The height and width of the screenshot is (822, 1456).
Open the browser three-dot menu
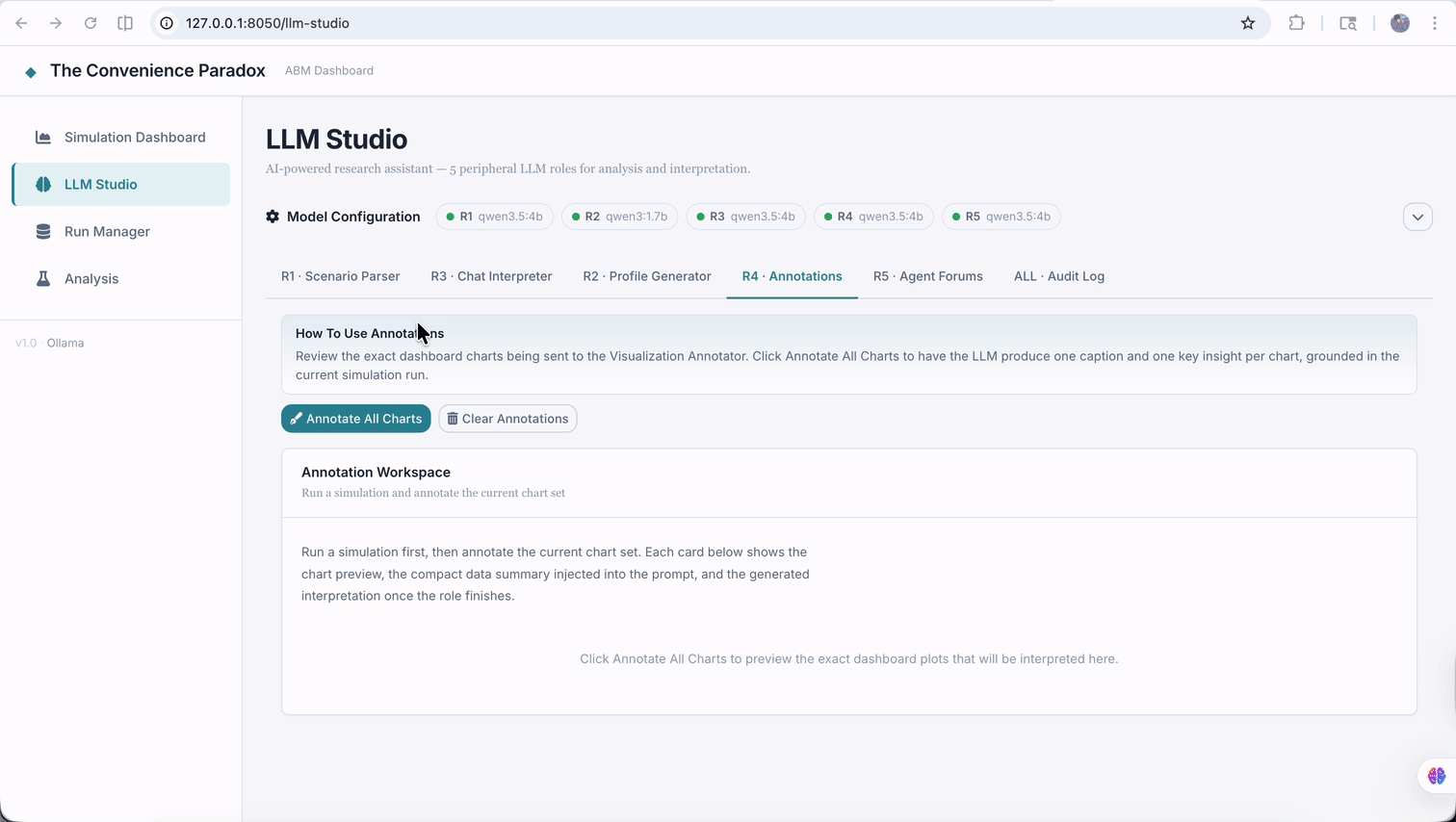pyautogui.click(x=1435, y=23)
